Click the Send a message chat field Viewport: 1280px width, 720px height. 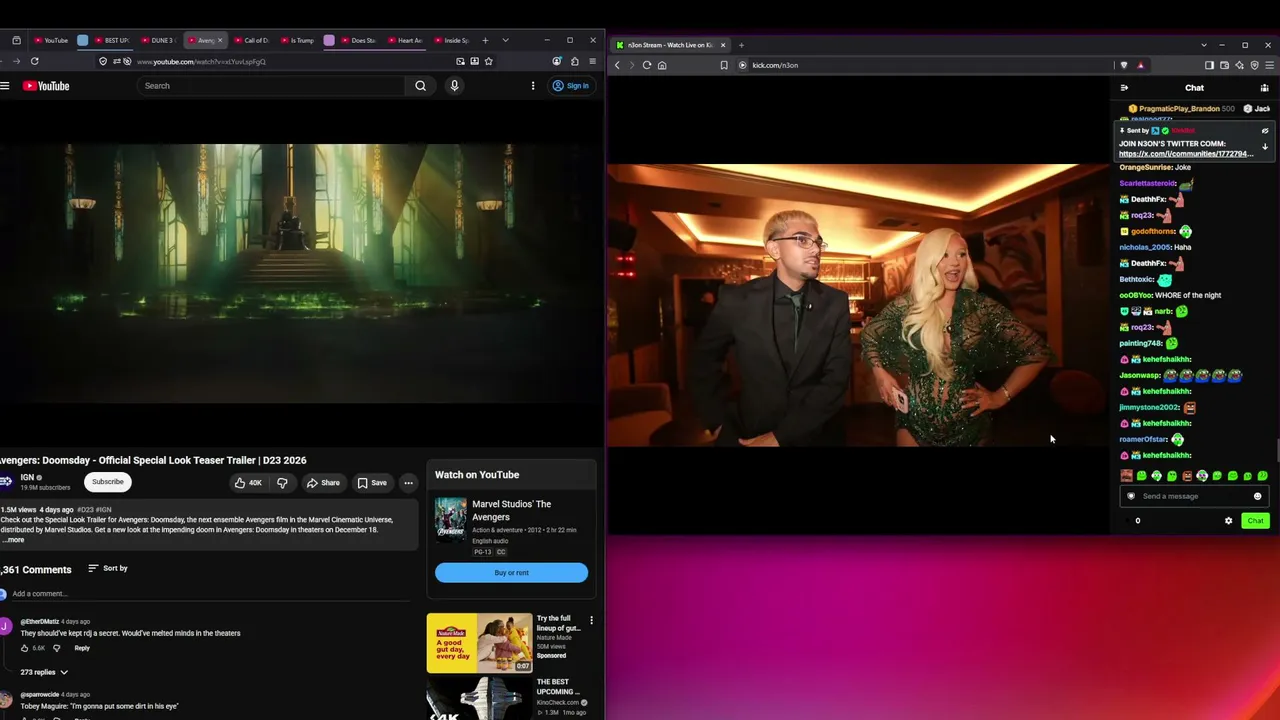coord(1195,496)
